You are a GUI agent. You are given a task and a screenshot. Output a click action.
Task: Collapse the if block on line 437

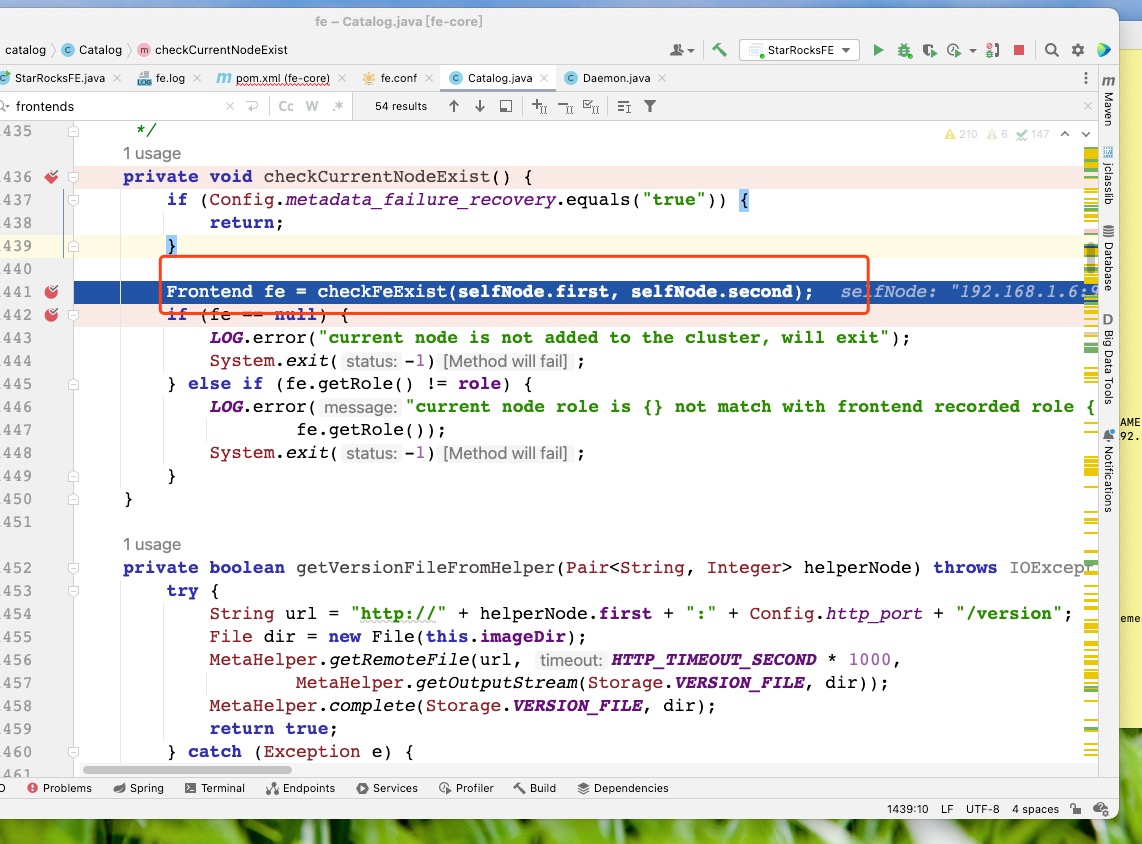click(74, 200)
